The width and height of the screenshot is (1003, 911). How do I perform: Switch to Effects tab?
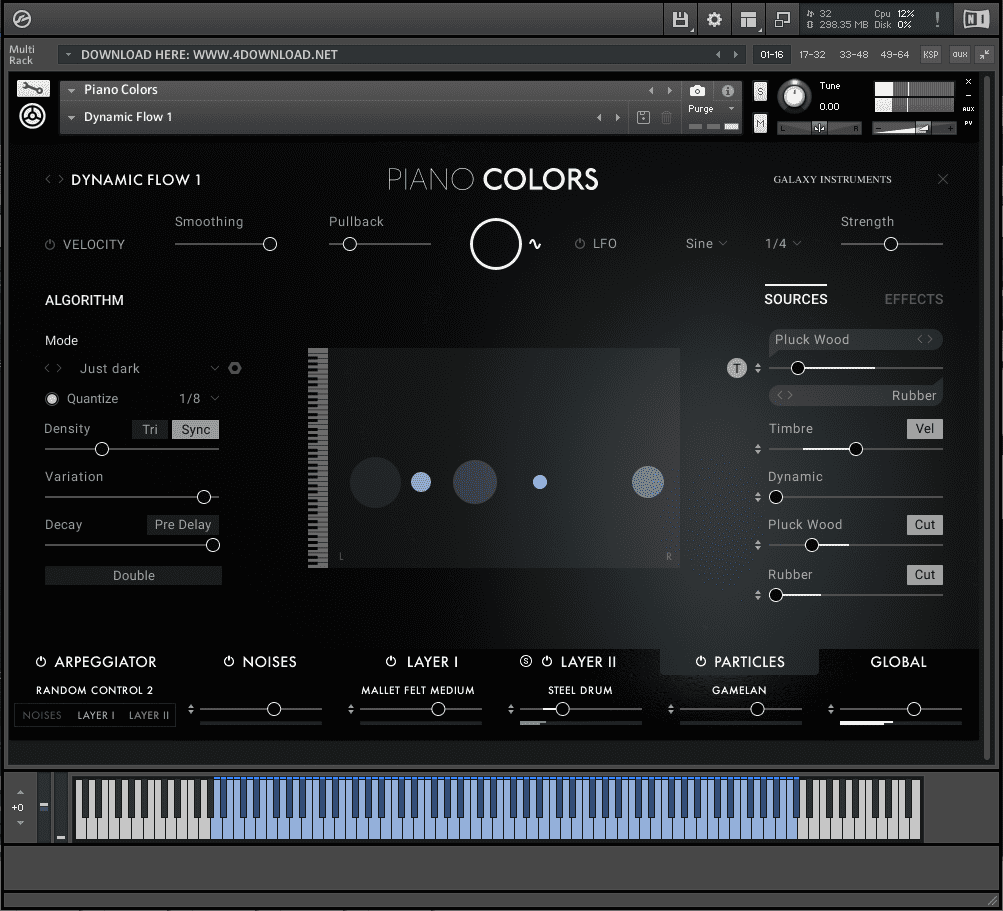[x=913, y=299]
